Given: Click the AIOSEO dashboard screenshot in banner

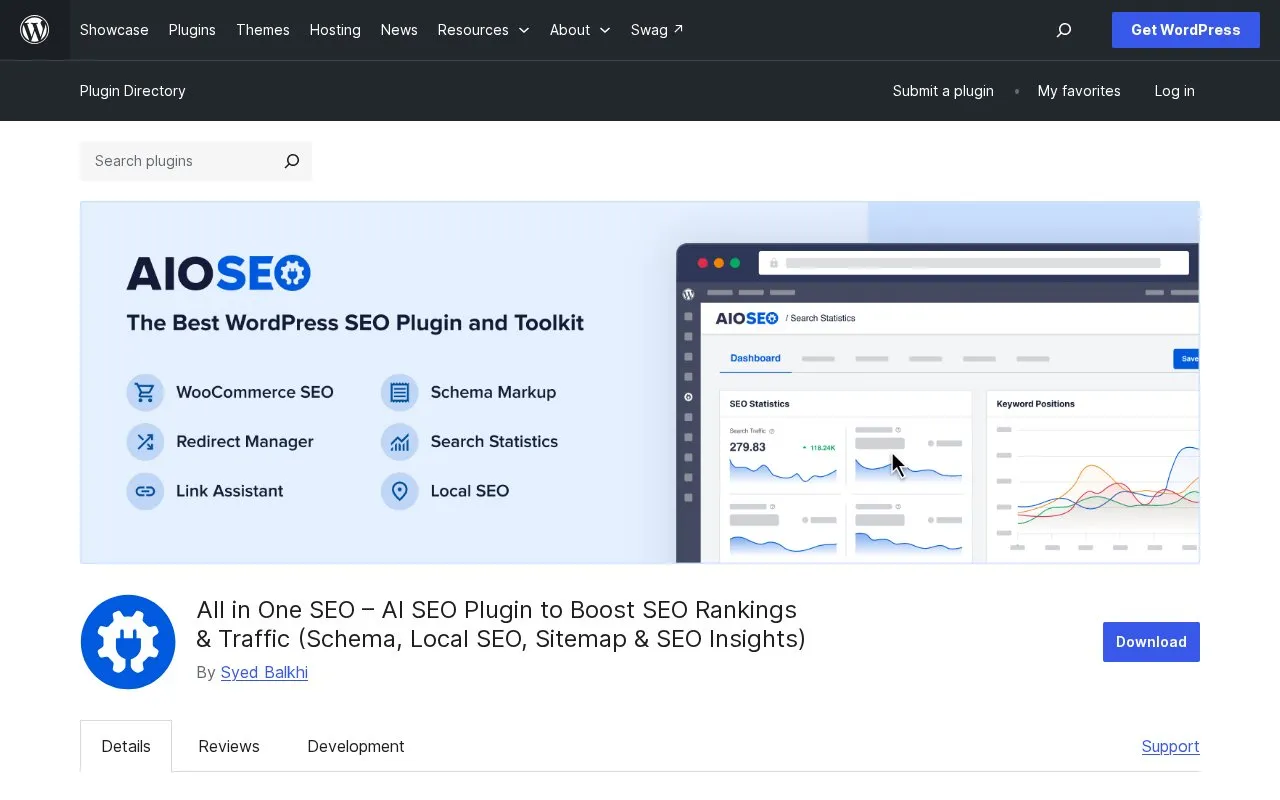Looking at the screenshot, I should point(938,403).
